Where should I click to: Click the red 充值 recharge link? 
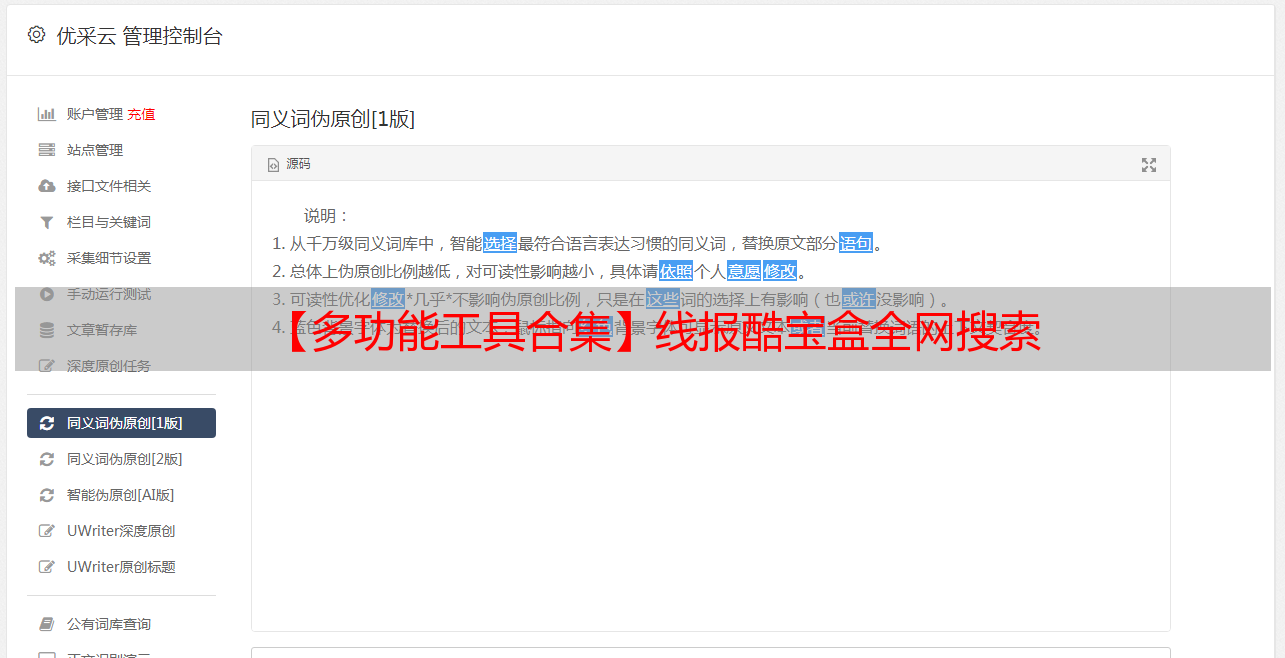[x=141, y=114]
